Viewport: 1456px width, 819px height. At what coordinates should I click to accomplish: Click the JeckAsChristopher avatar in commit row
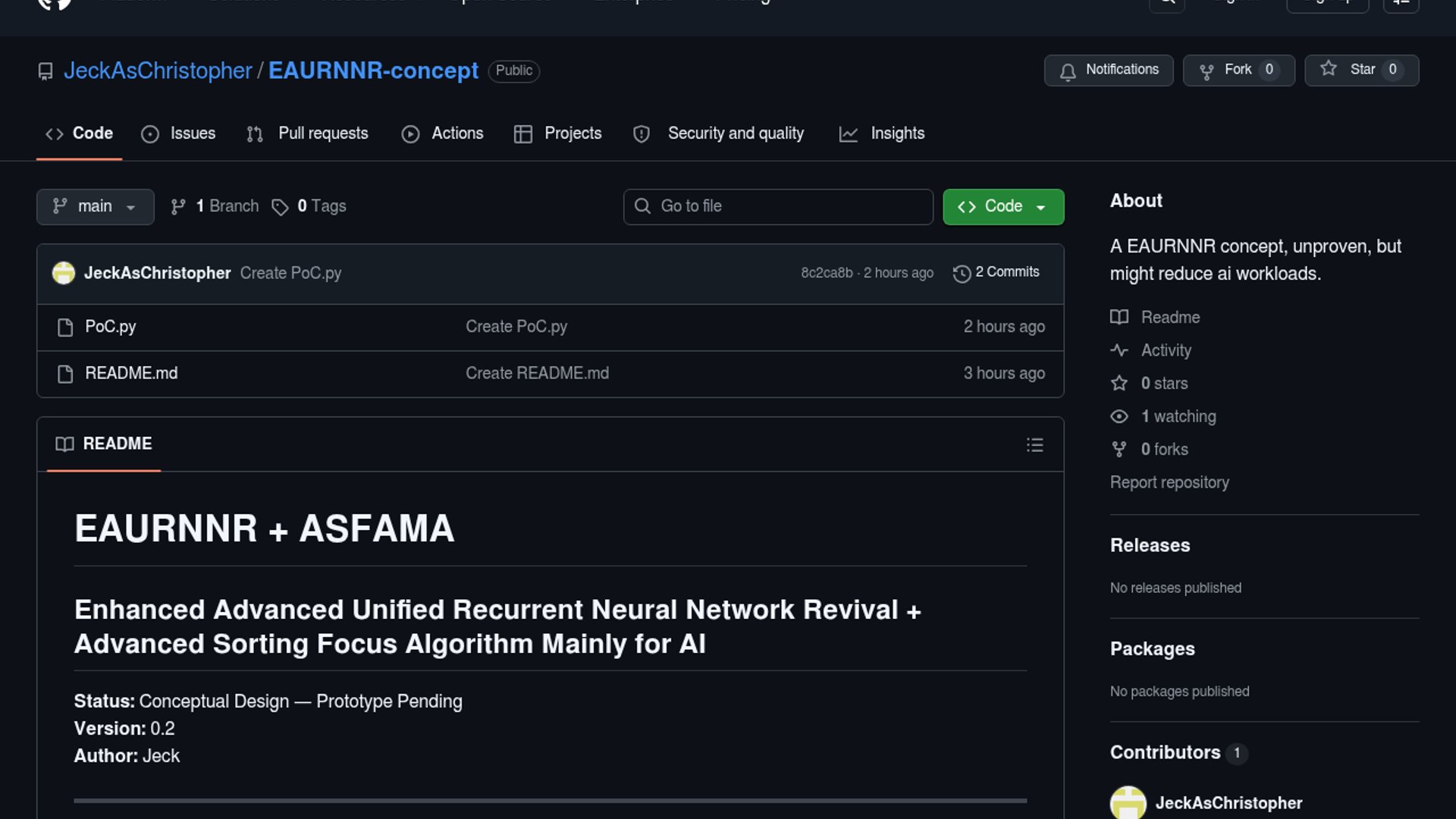(64, 273)
